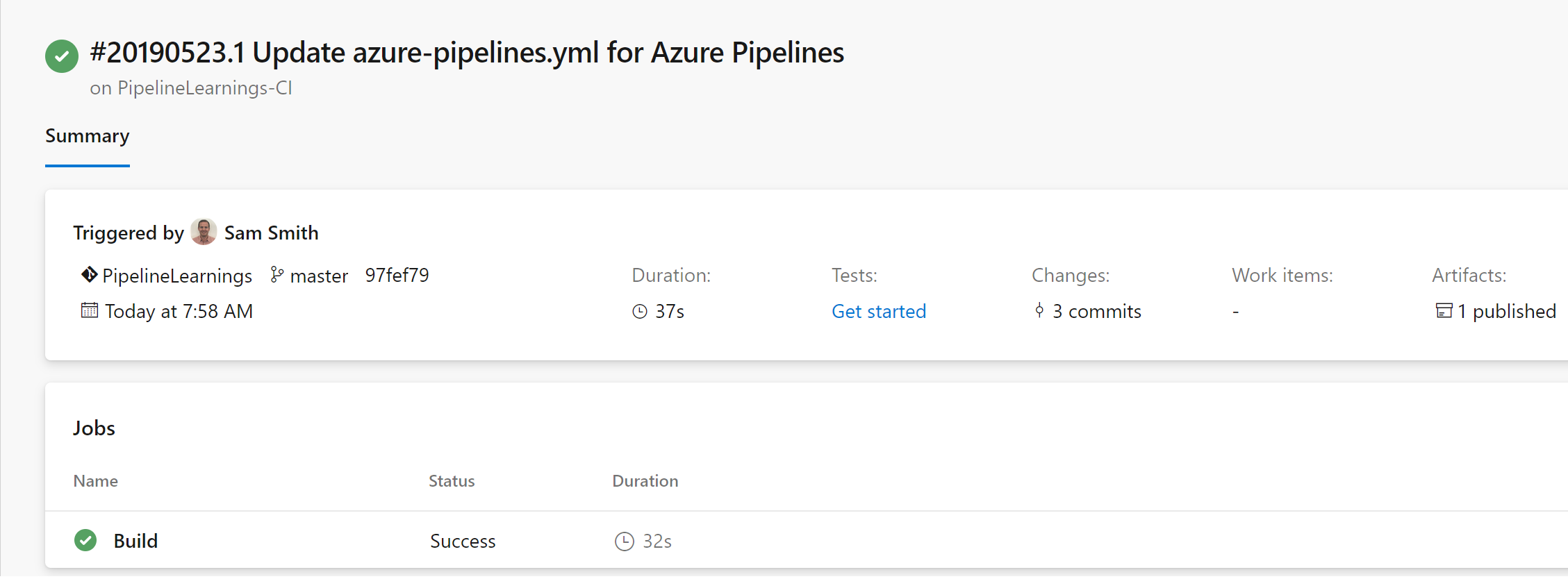Viewport: 1568px width, 579px height.
Task: Open the 3 commits changes link
Action: click(x=1096, y=312)
